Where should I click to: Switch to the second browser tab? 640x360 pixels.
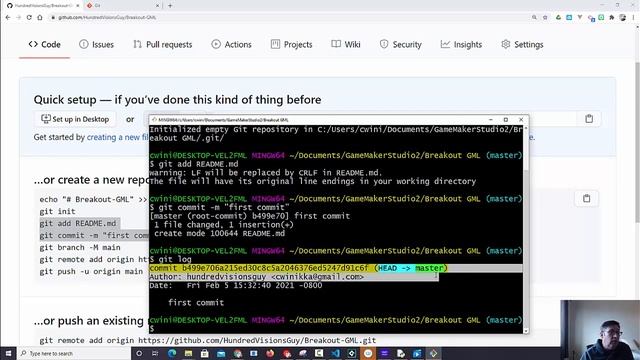pyautogui.click(x=122, y=6)
